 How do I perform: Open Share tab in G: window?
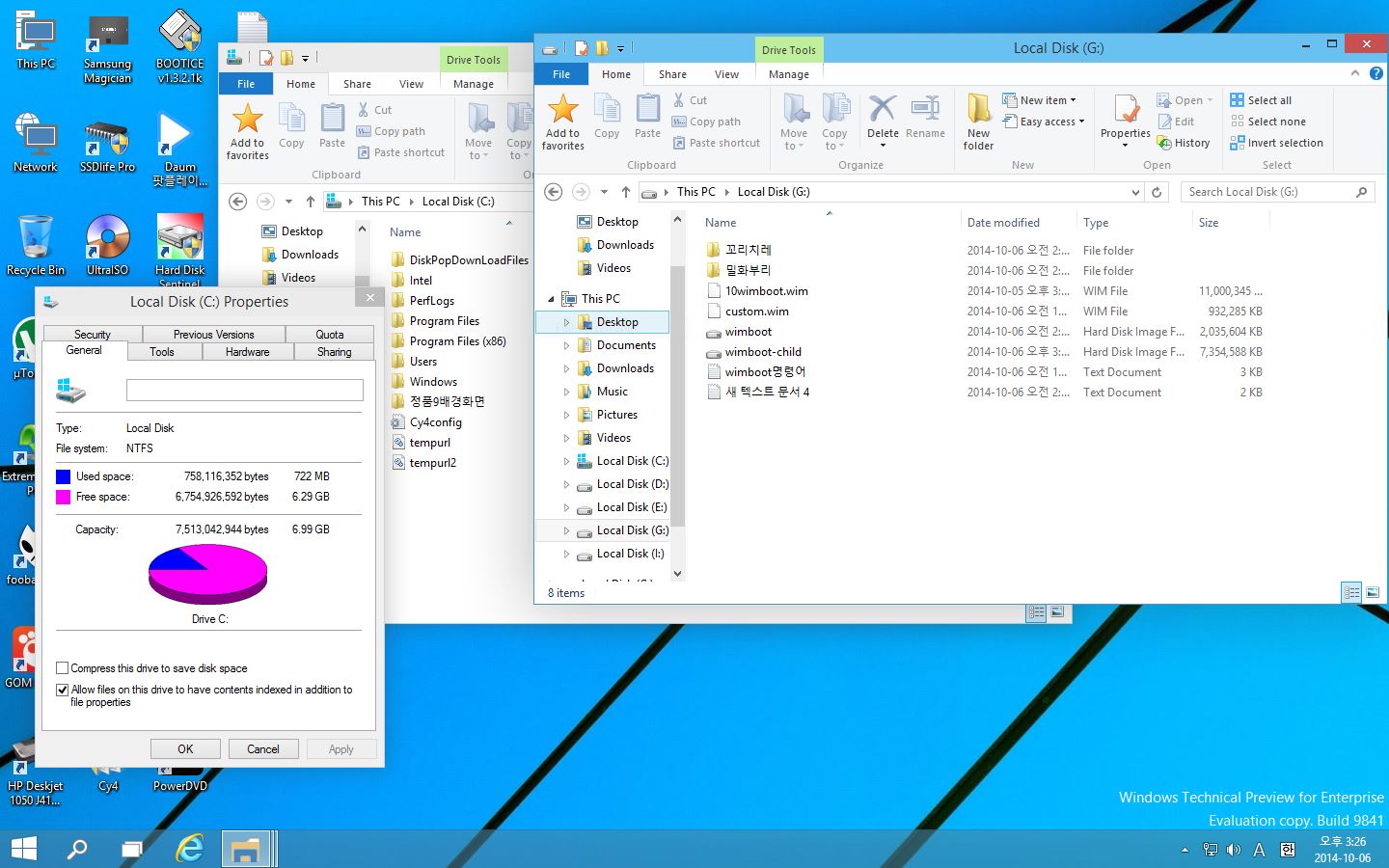coord(672,74)
